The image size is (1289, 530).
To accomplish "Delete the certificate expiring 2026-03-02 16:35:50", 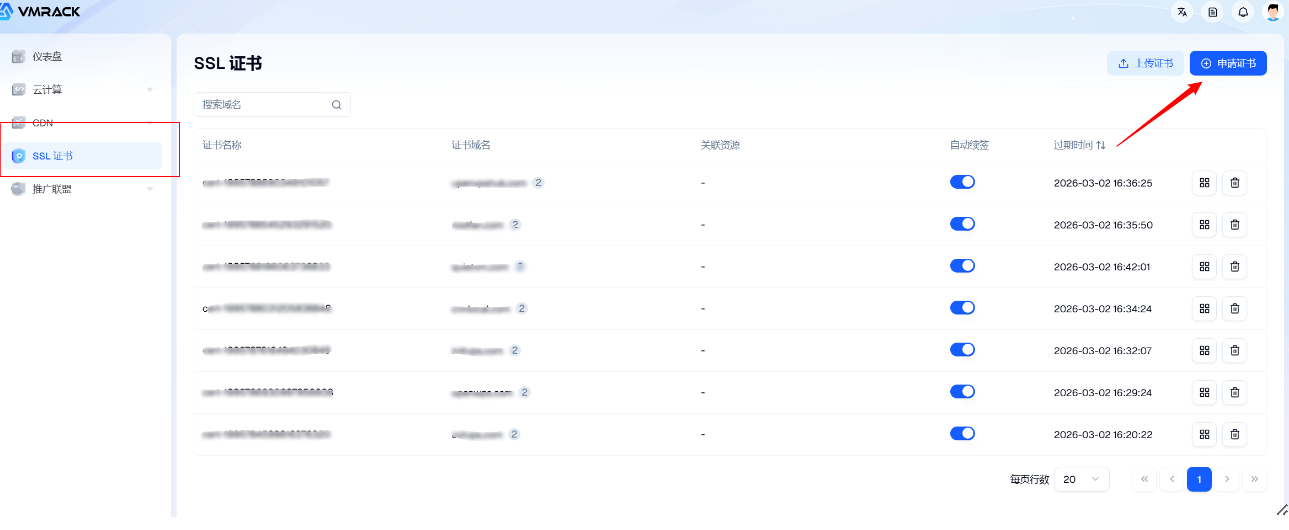I will [x=1234, y=225].
